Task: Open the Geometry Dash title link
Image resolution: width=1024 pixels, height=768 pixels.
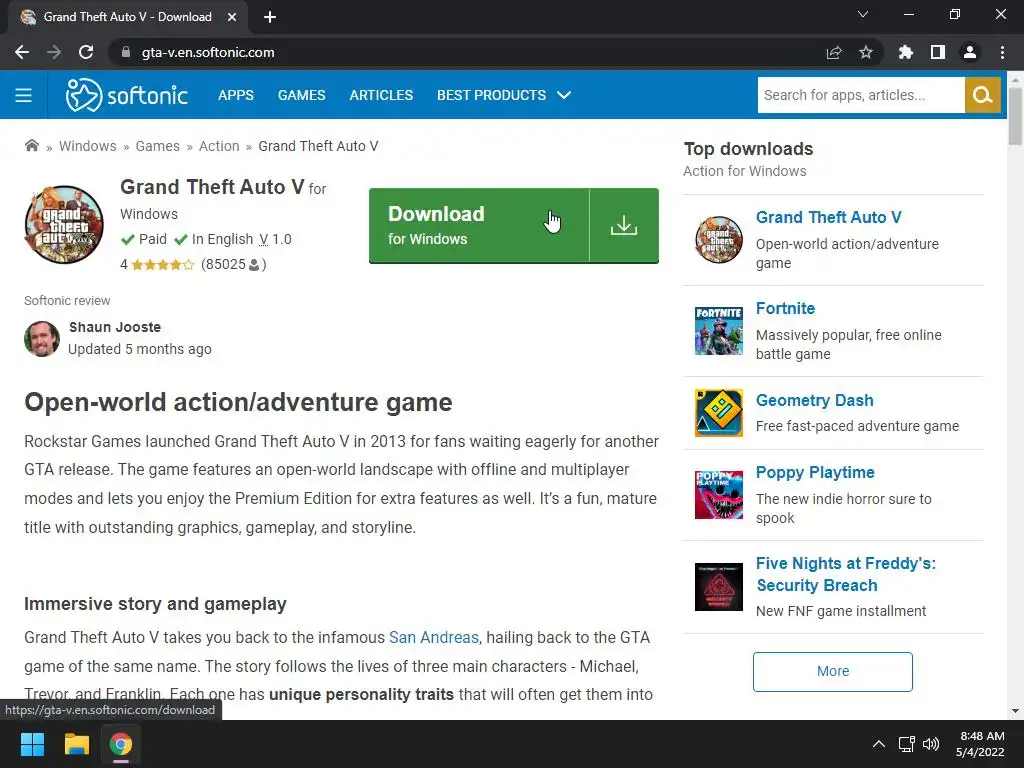Action: pyautogui.click(x=814, y=400)
